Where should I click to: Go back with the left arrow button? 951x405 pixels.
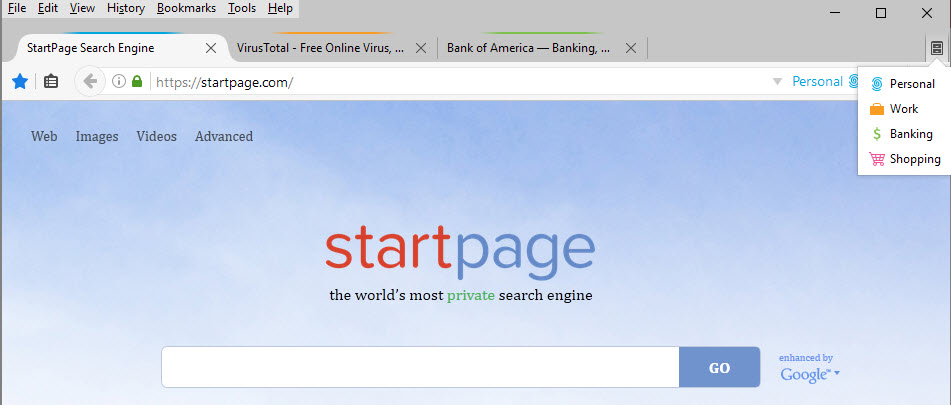click(x=90, y=81)
